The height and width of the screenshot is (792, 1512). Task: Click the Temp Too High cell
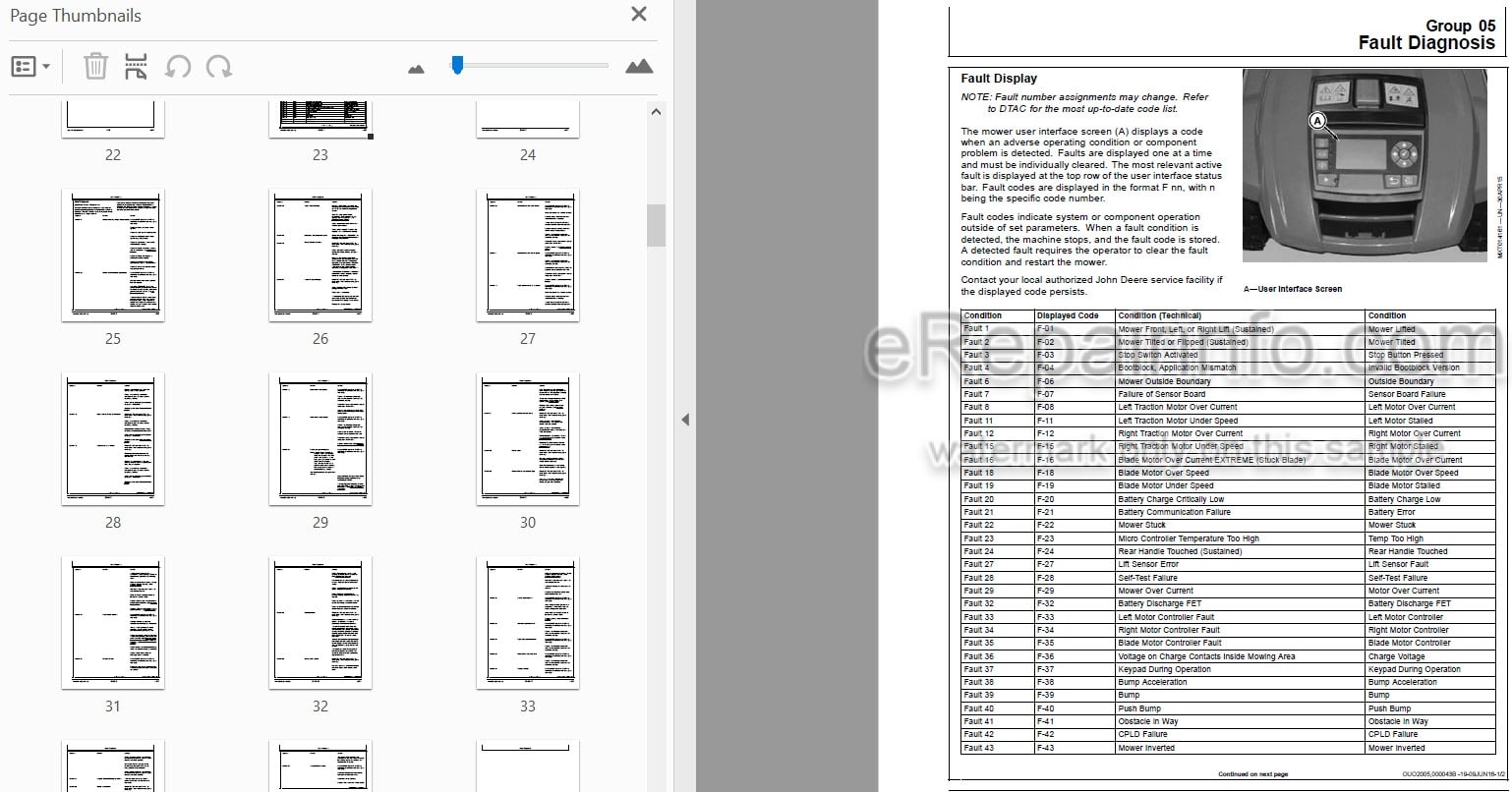tap(1430, 538)
